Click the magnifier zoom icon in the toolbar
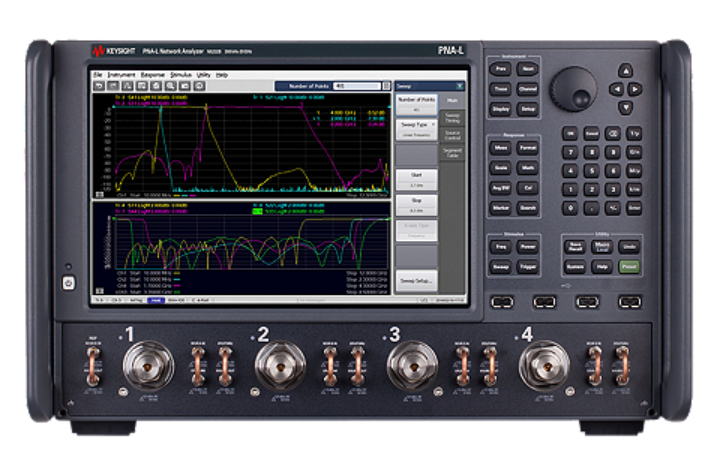This screenshot has height=465, width=710. pos(171,86)
